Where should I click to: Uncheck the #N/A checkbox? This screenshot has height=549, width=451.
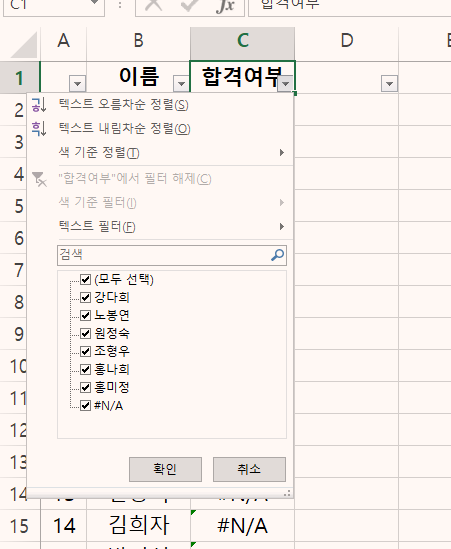tap(85, 405)
